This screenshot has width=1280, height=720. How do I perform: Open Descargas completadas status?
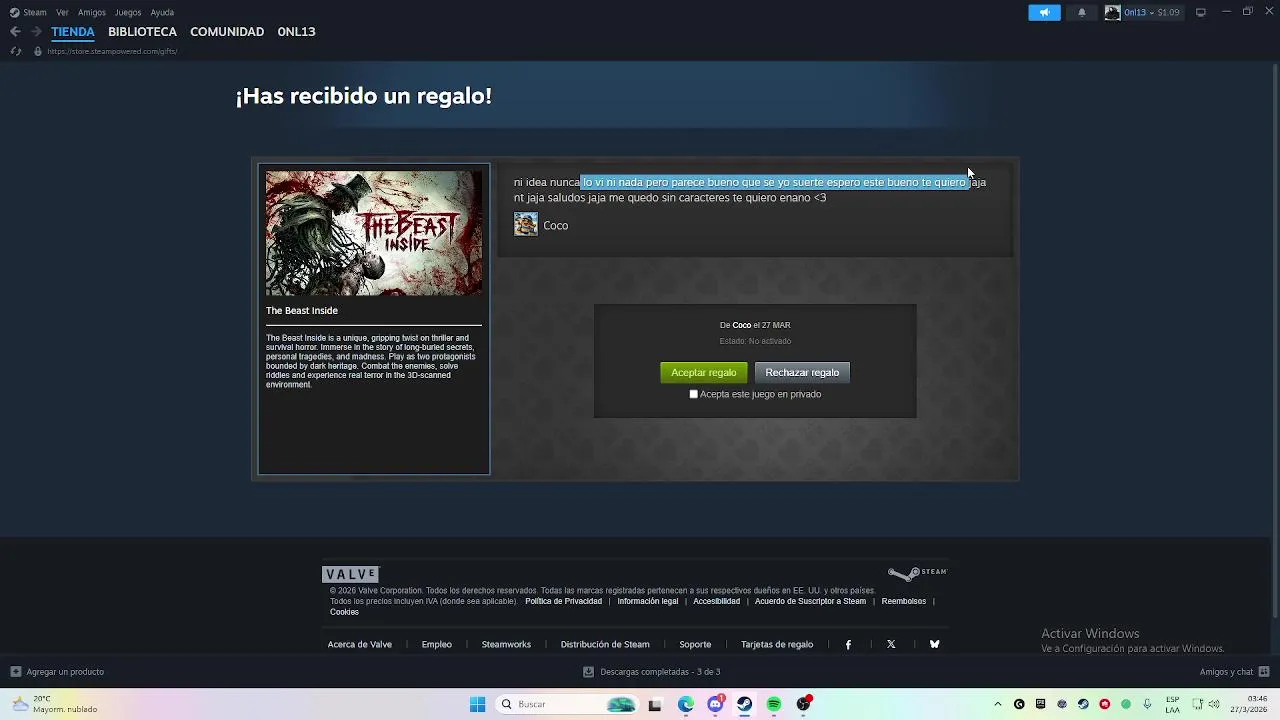click(652, 672)
